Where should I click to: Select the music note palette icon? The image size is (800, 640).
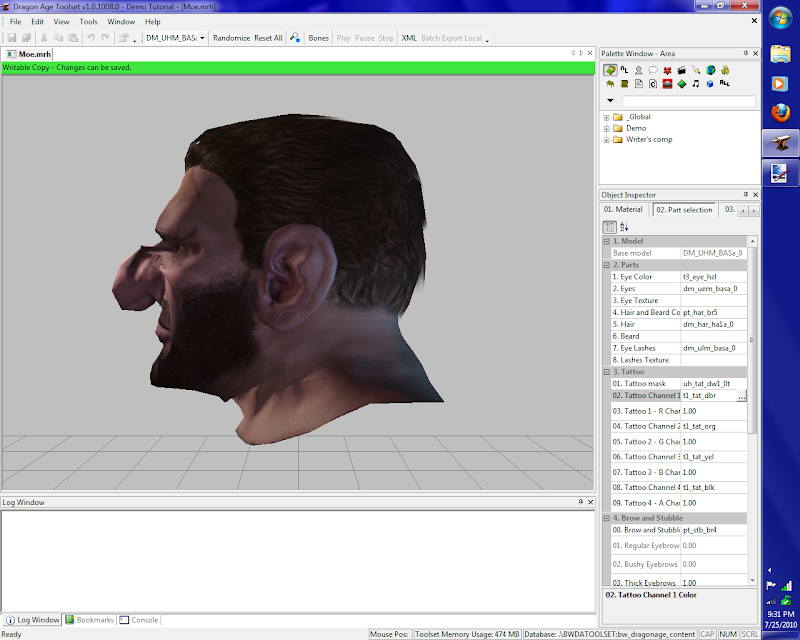(696, 84)
